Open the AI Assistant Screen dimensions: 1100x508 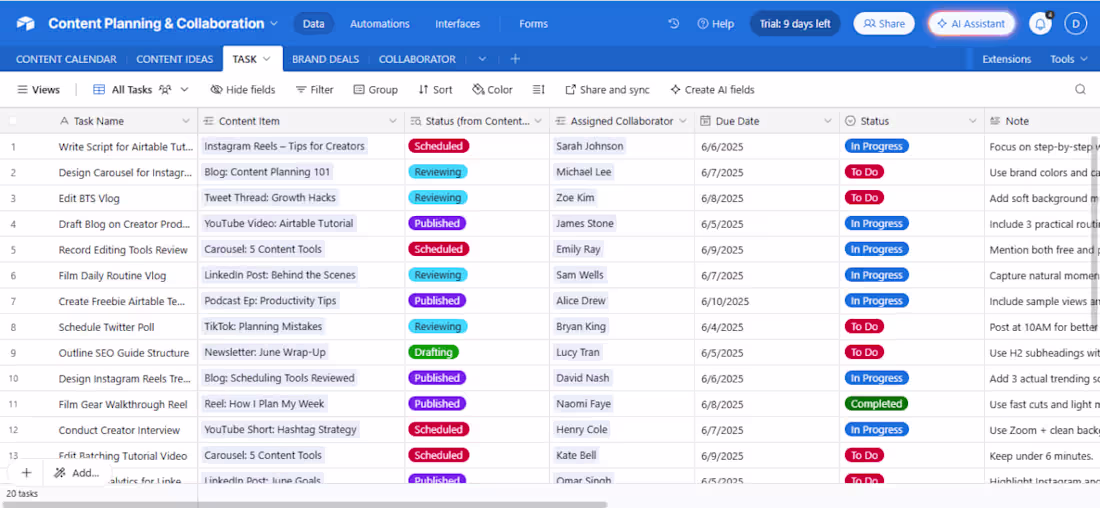[x=972, y=23]
